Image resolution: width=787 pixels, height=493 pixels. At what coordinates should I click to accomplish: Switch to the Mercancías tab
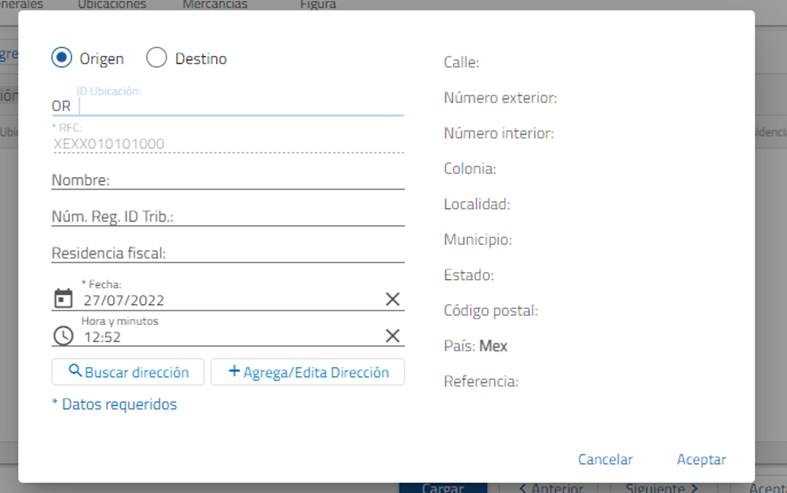pyautogui.click(x=215, y=5)
